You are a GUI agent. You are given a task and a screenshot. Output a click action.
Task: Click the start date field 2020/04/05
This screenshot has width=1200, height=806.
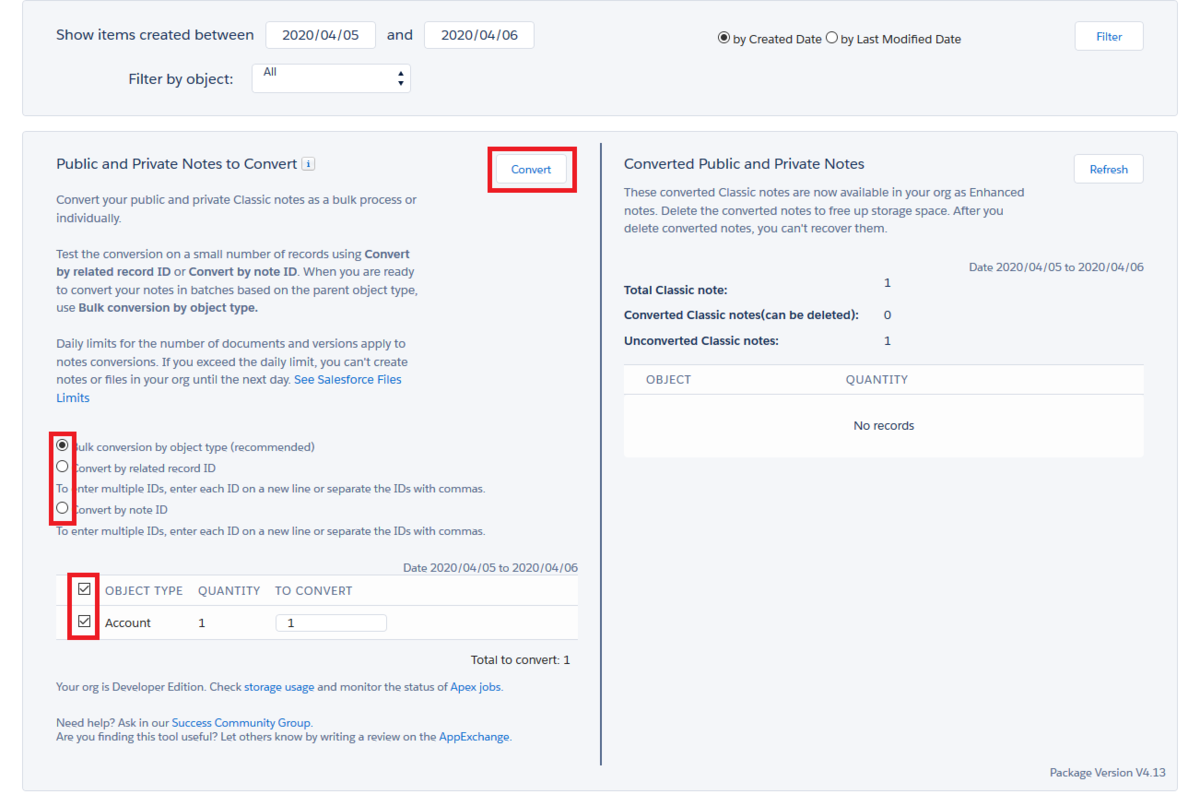[320, 35]
